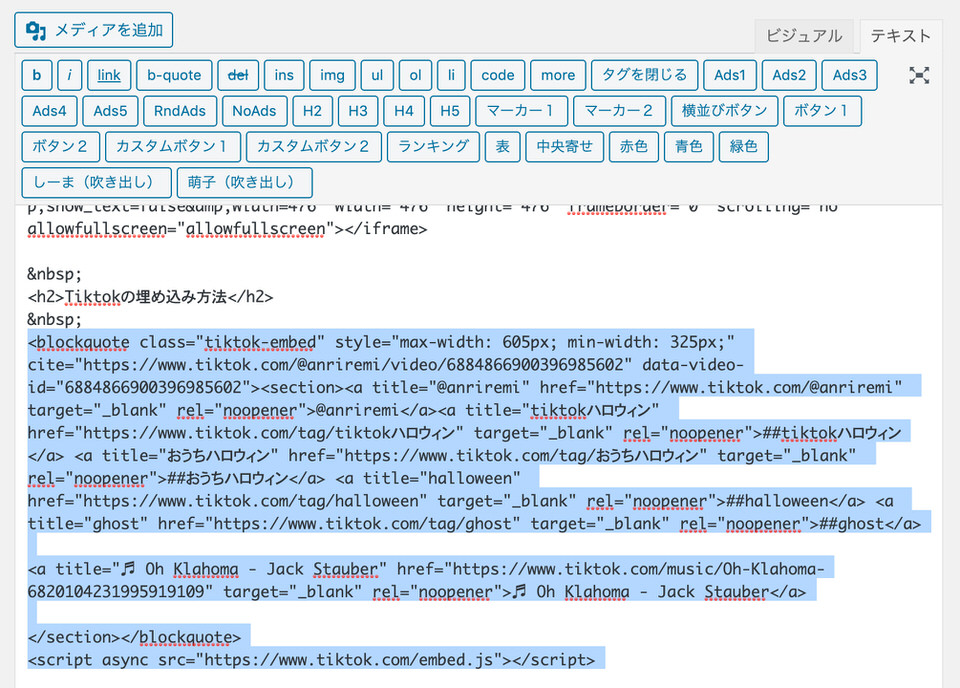The width and height of the screenshot is (960, 688).
Task: Insert an H3 heading tag
Action: (358, 111)
